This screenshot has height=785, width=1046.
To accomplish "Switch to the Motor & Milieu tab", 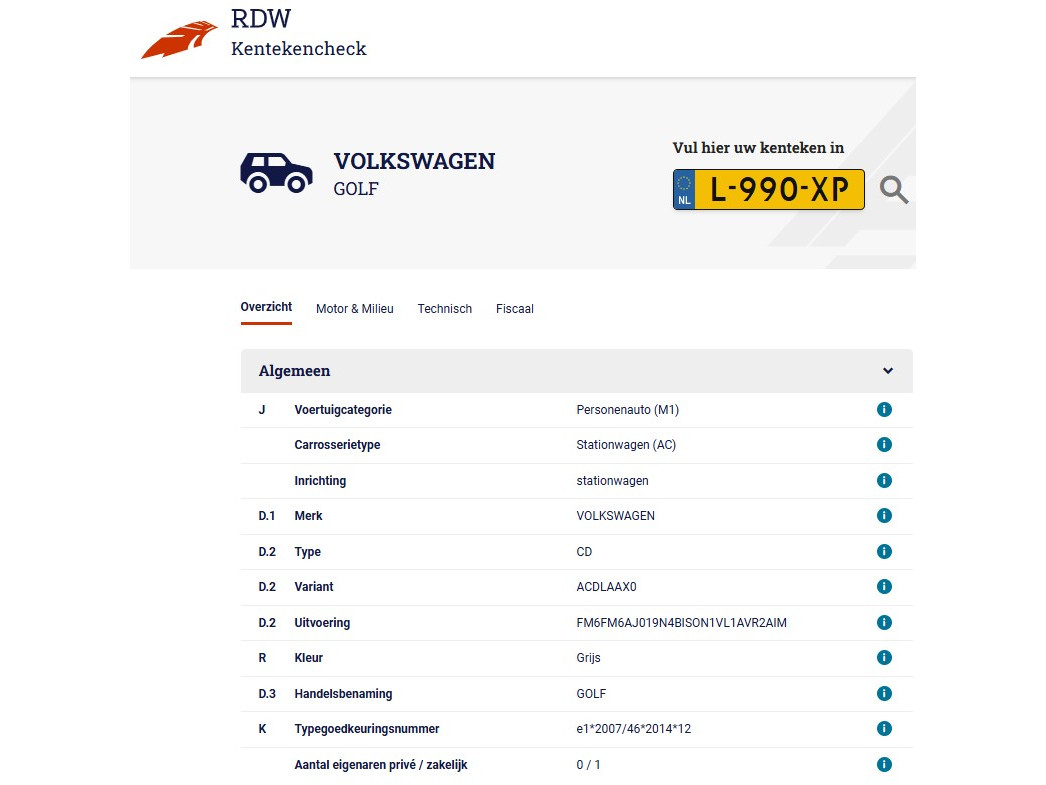I will pos(355,309).
